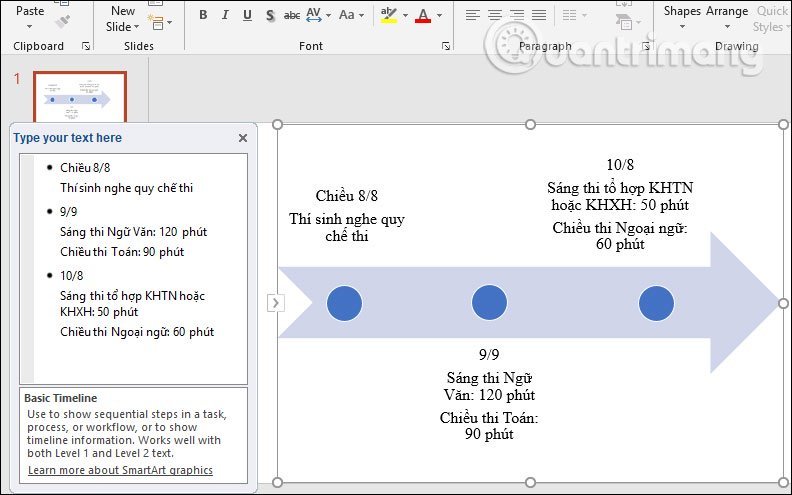Image resolution: width=792 pixels, height=495 pixels.
Task: Close the Type your text here pane
Action: 242,138
